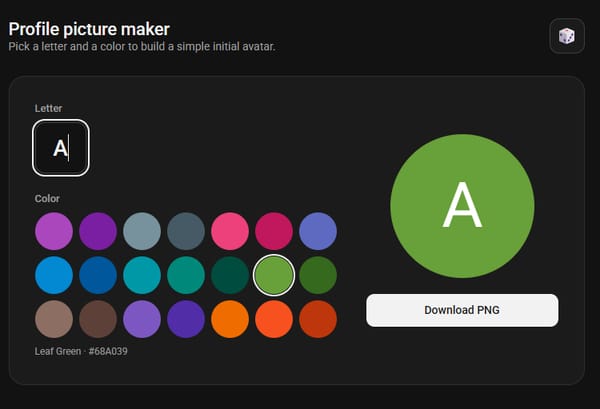Viewport: 600px width, 409px height.
Task: Select the dark green swatch
Action: coord(318,275)
